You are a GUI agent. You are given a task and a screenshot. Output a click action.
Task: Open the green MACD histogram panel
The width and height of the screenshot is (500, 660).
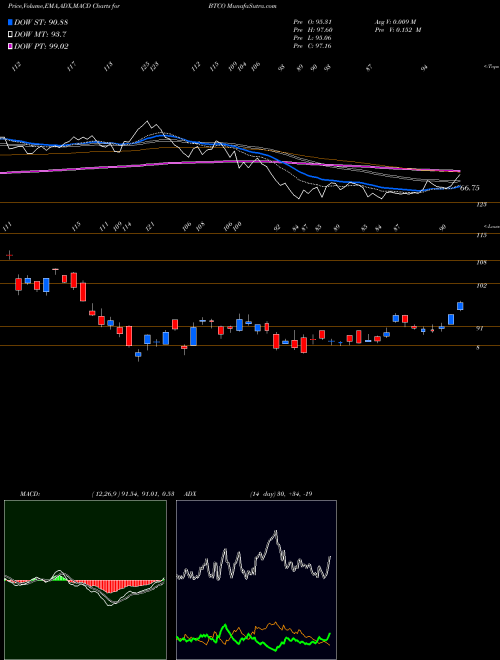[x=85, y=580]
